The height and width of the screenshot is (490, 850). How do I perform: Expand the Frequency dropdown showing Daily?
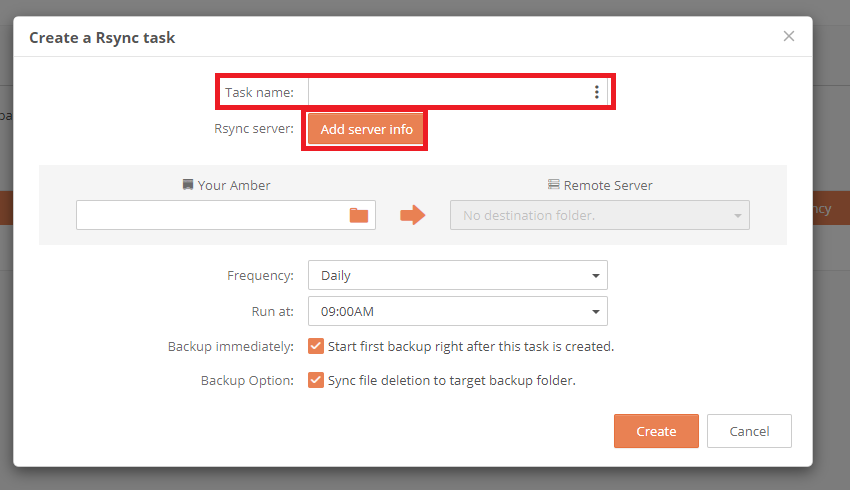(458, 275)
